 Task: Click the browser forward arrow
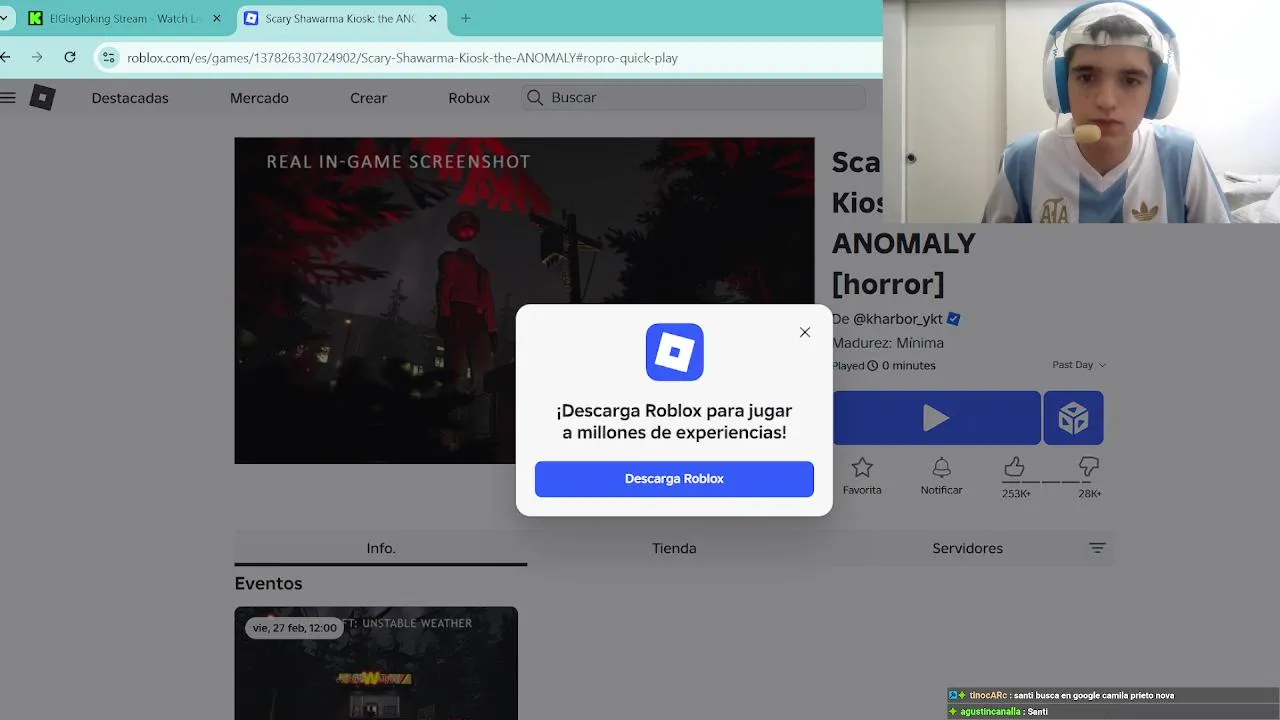click(x=37, y=57)
